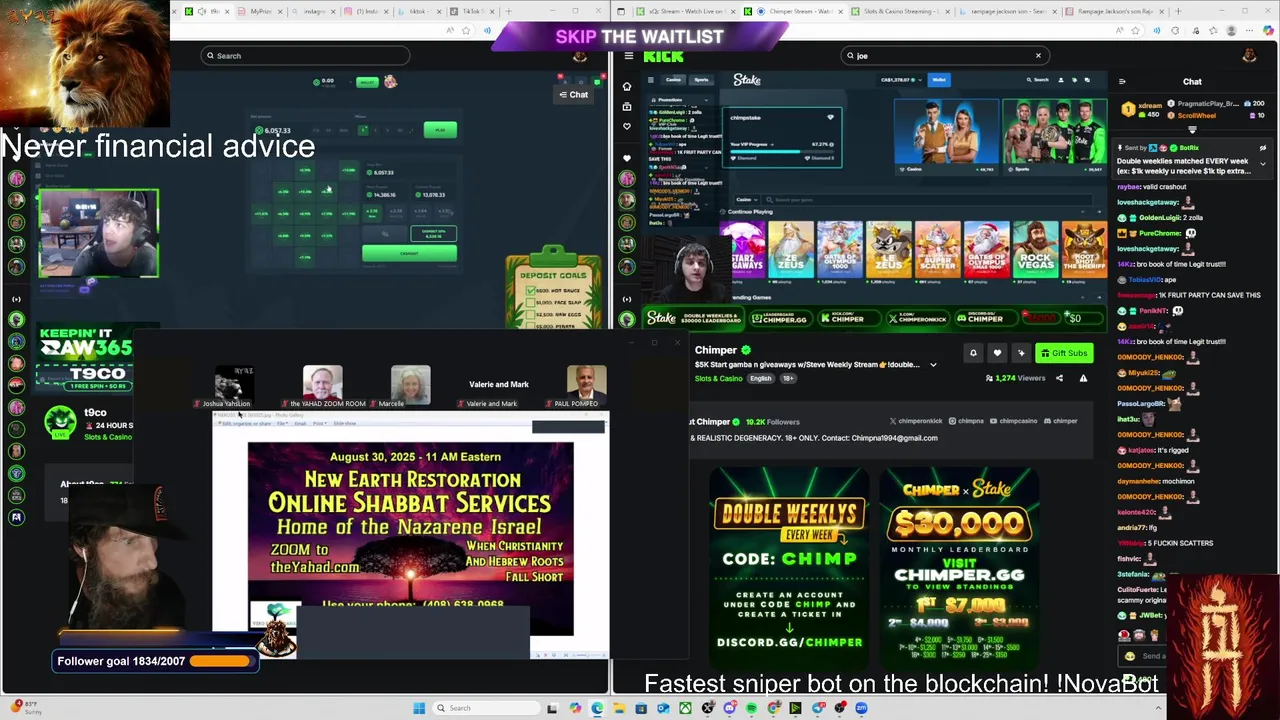Select the YAHAD ZOOM ROOM participant thumbnail
1280x720 pixels.
click(x=323, y=386)
